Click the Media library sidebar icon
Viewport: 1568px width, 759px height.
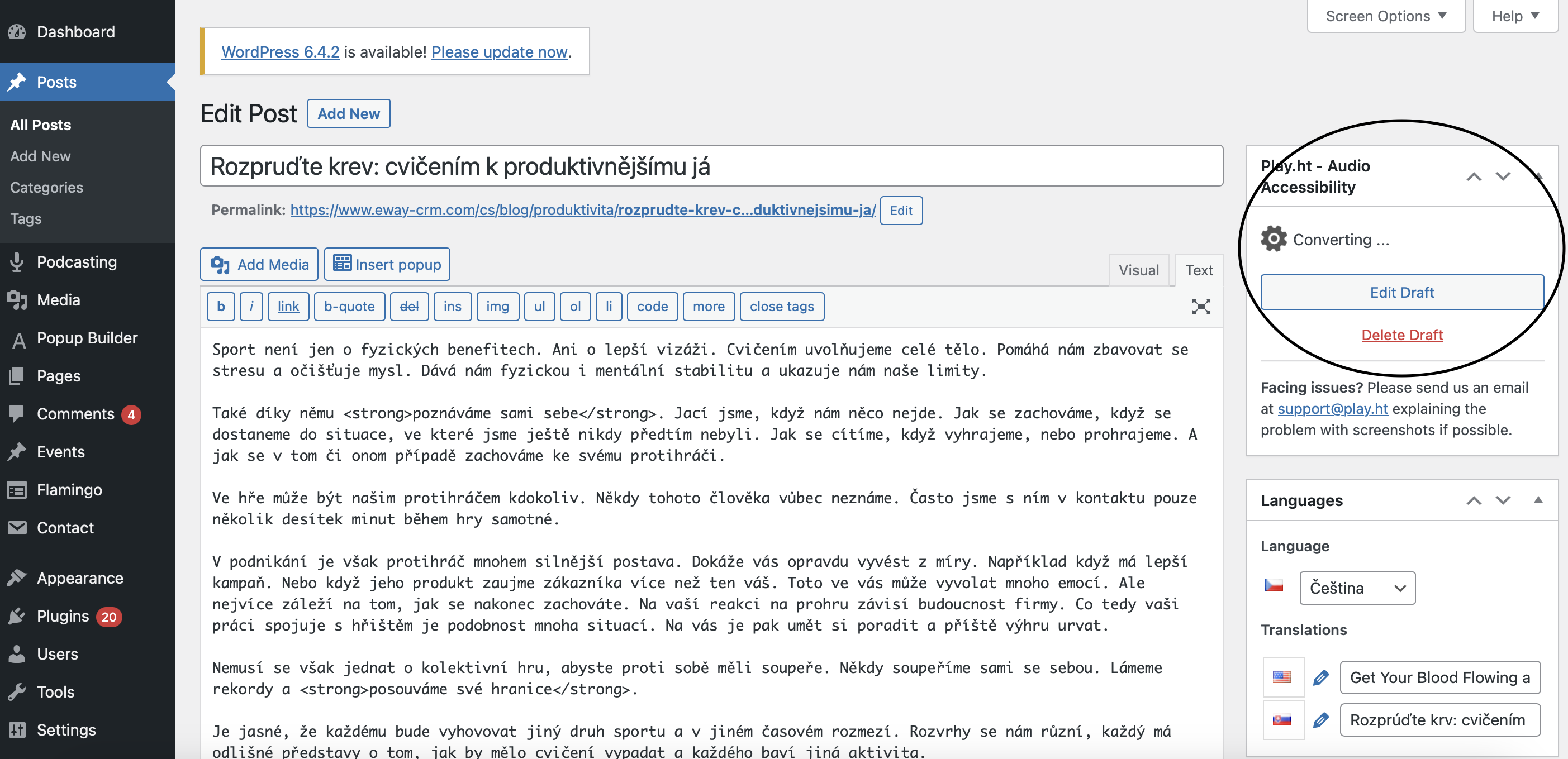click(17, 300)
